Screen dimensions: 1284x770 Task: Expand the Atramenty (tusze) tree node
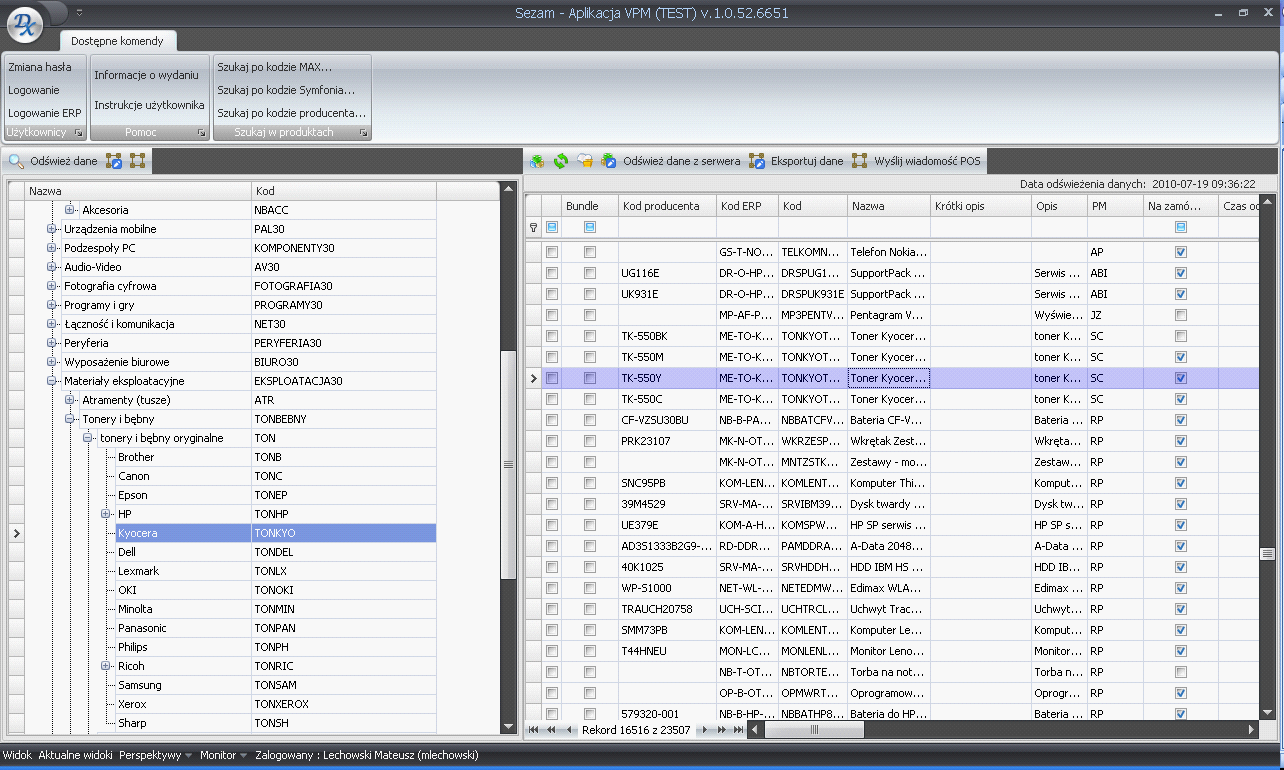point(70,400)
